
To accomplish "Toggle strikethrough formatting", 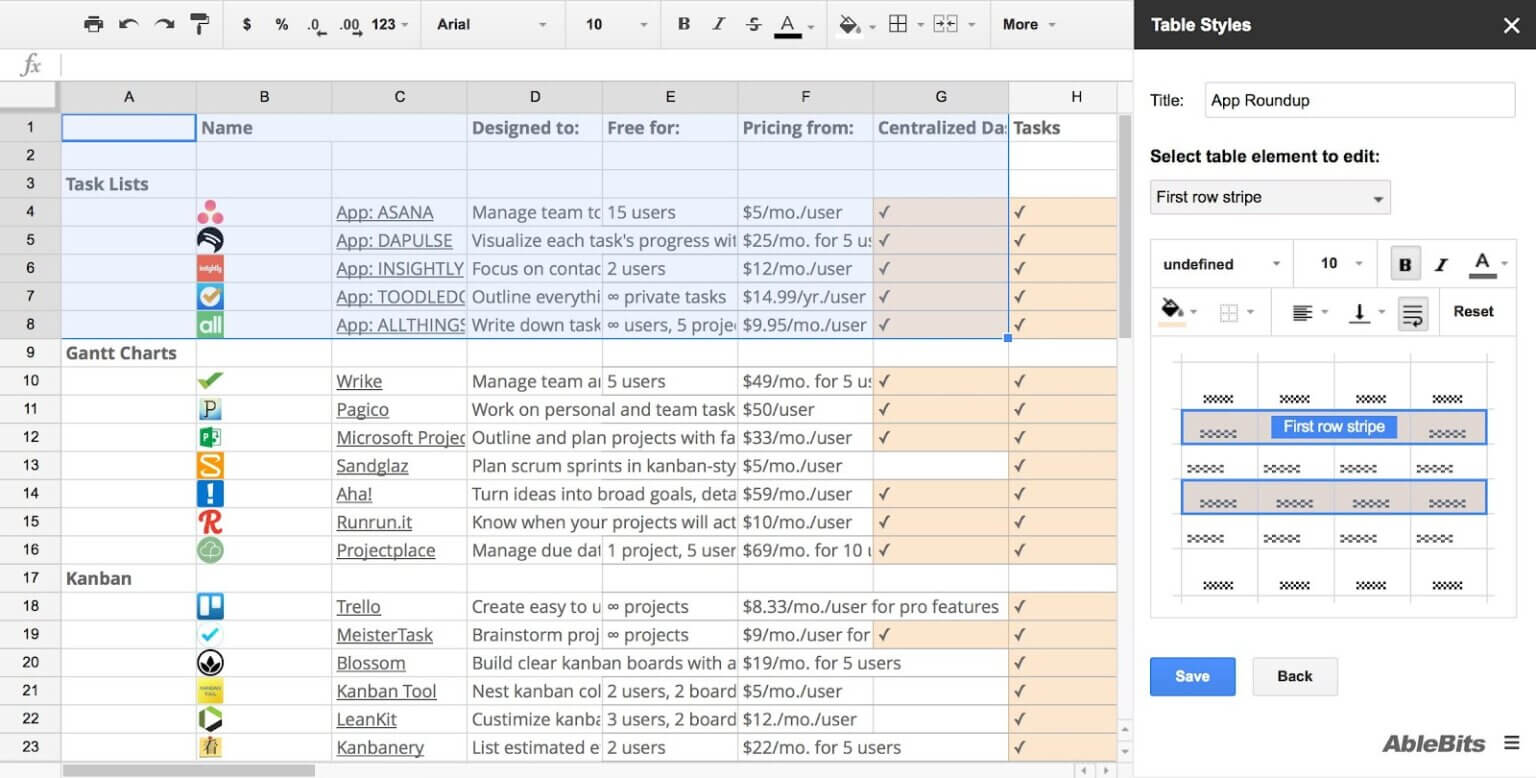I will tap(753, 24).
